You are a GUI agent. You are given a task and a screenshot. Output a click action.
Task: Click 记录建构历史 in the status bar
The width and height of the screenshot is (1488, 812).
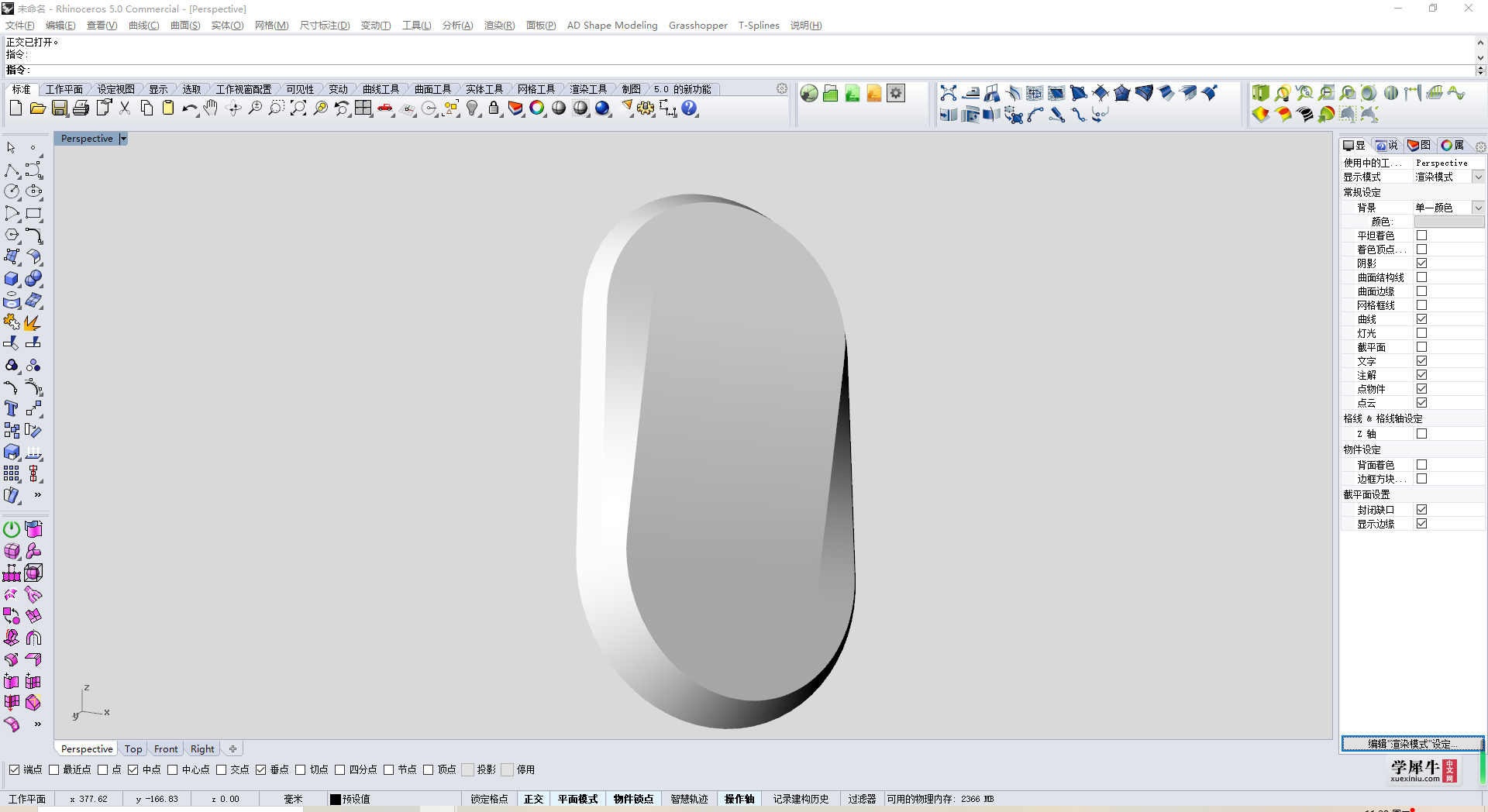(801, 799)
